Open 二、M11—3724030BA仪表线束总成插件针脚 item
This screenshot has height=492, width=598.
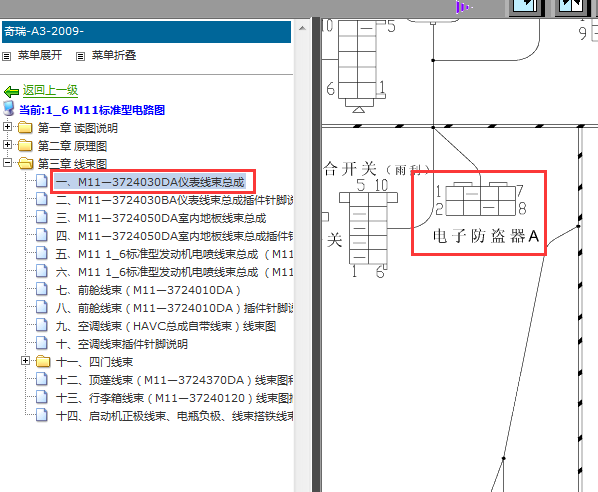click(174, 200)
